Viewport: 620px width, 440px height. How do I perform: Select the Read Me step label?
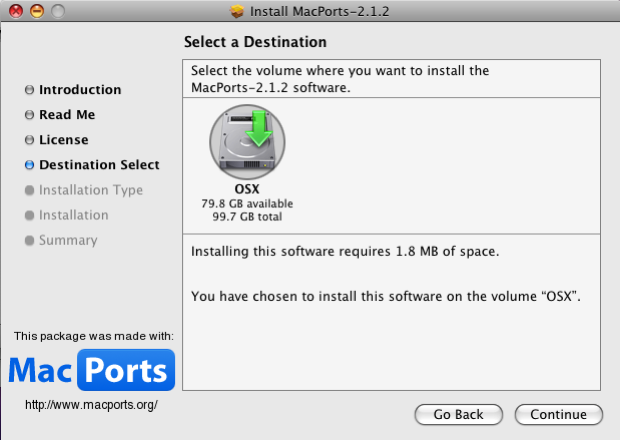click(67, 115)
